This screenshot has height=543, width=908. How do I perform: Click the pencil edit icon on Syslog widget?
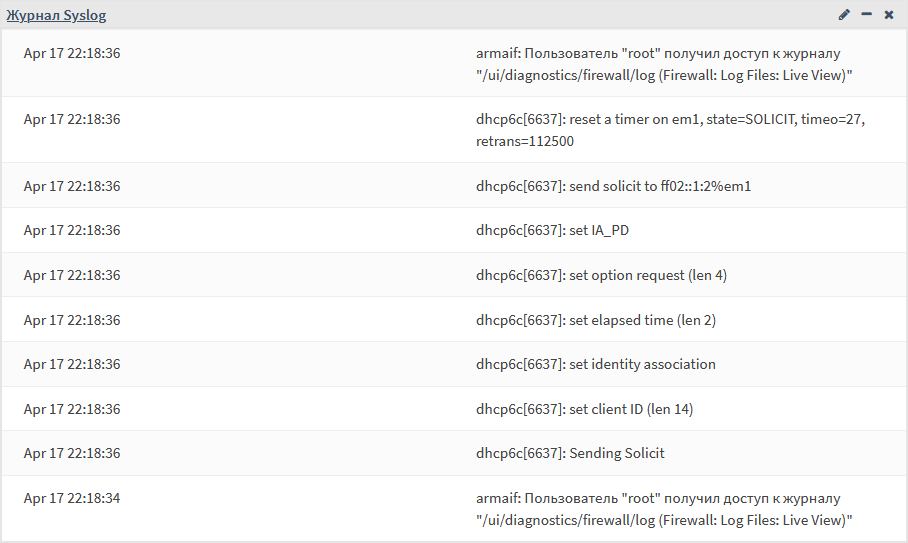tap(844, 14)
